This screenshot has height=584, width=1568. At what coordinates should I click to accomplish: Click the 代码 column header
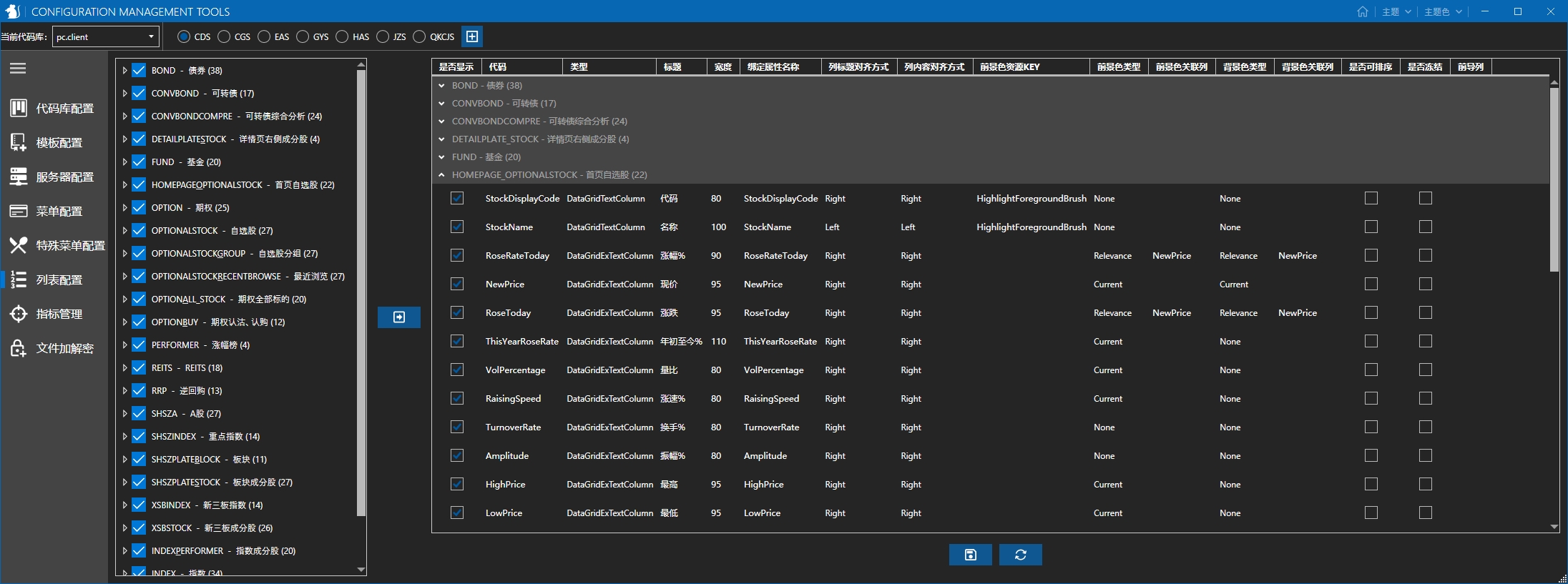point(522,66)
